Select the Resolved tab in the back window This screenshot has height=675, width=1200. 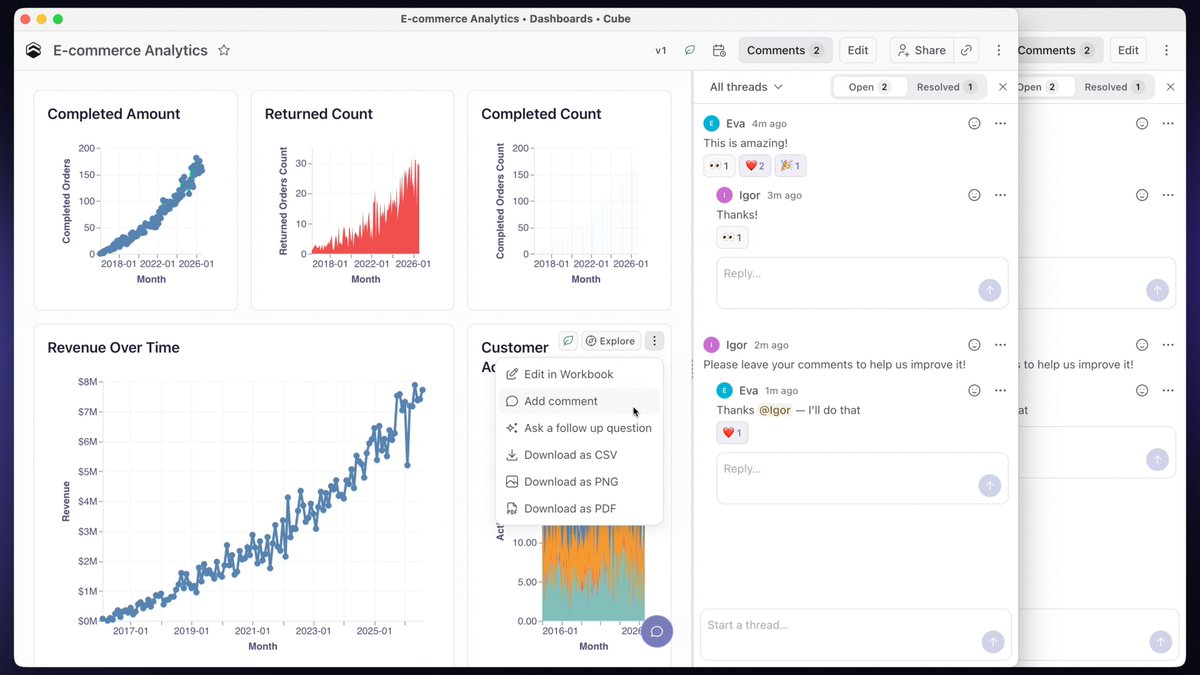pyautogui.click(x=1114, y=87)
